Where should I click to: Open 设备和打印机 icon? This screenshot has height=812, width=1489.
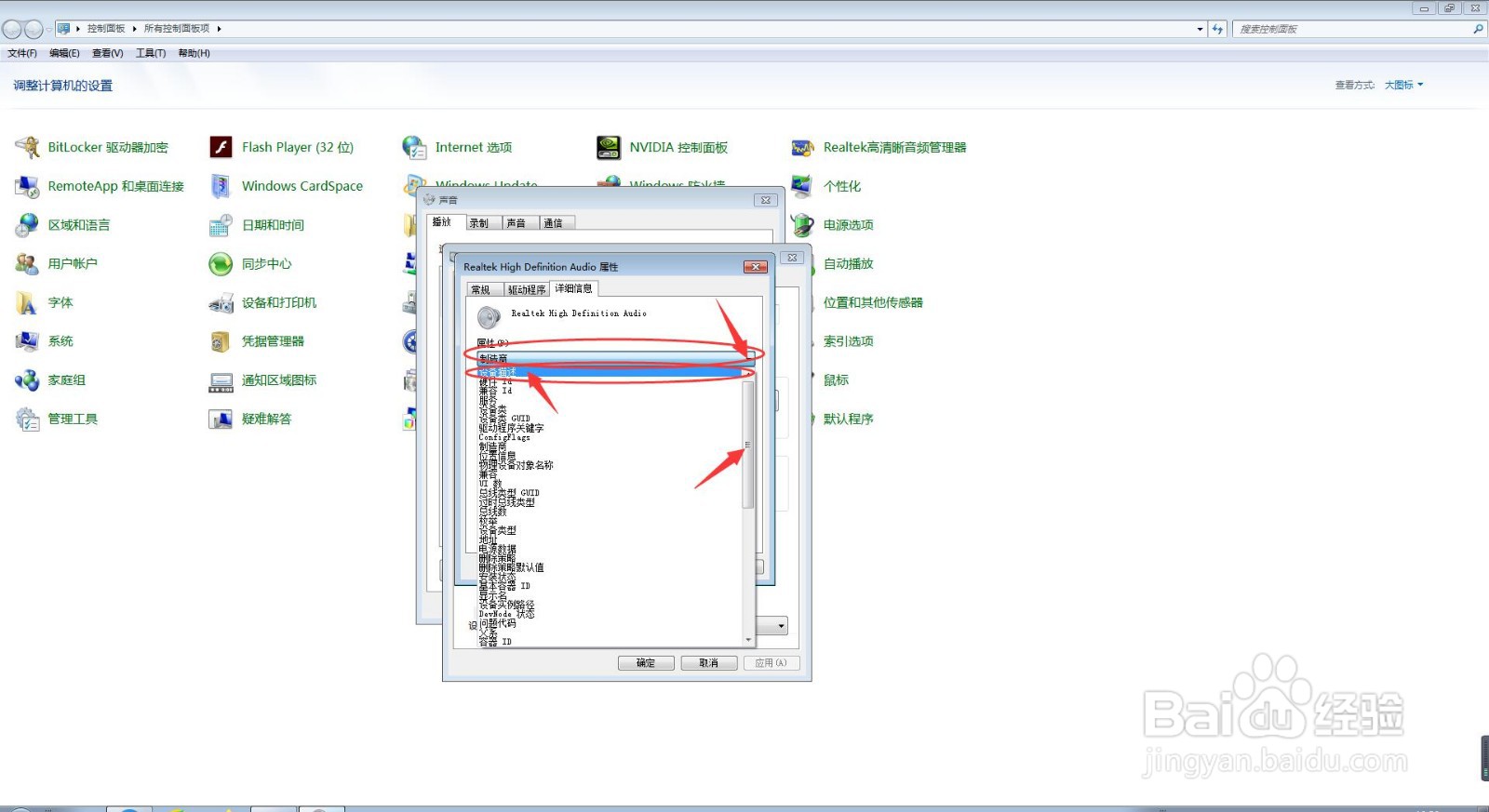tap(221, 303)
